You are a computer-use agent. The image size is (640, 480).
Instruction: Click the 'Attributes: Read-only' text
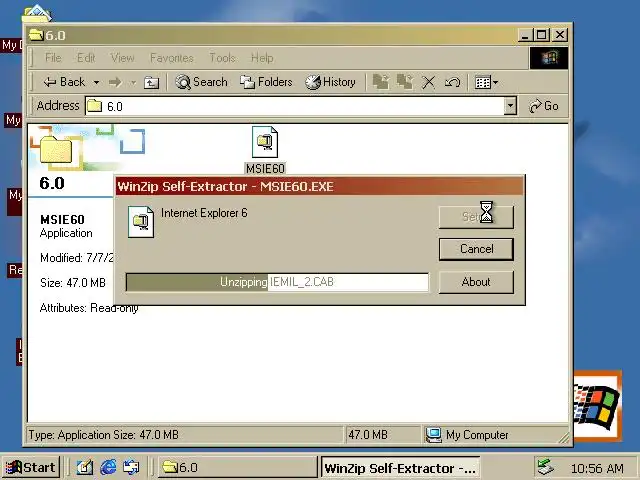coord(89,308)
